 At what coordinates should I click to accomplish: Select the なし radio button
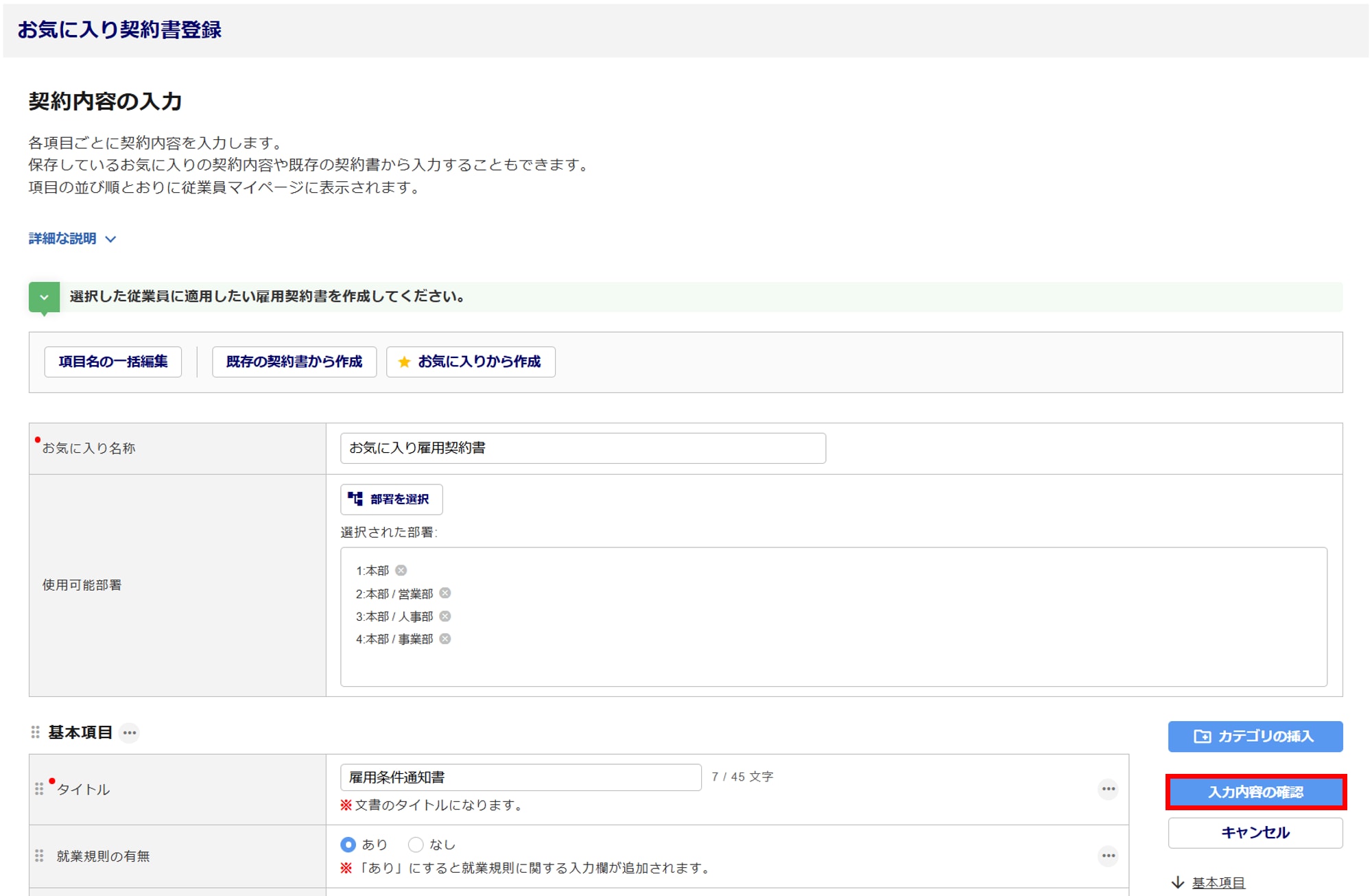(x=416, y=845)
